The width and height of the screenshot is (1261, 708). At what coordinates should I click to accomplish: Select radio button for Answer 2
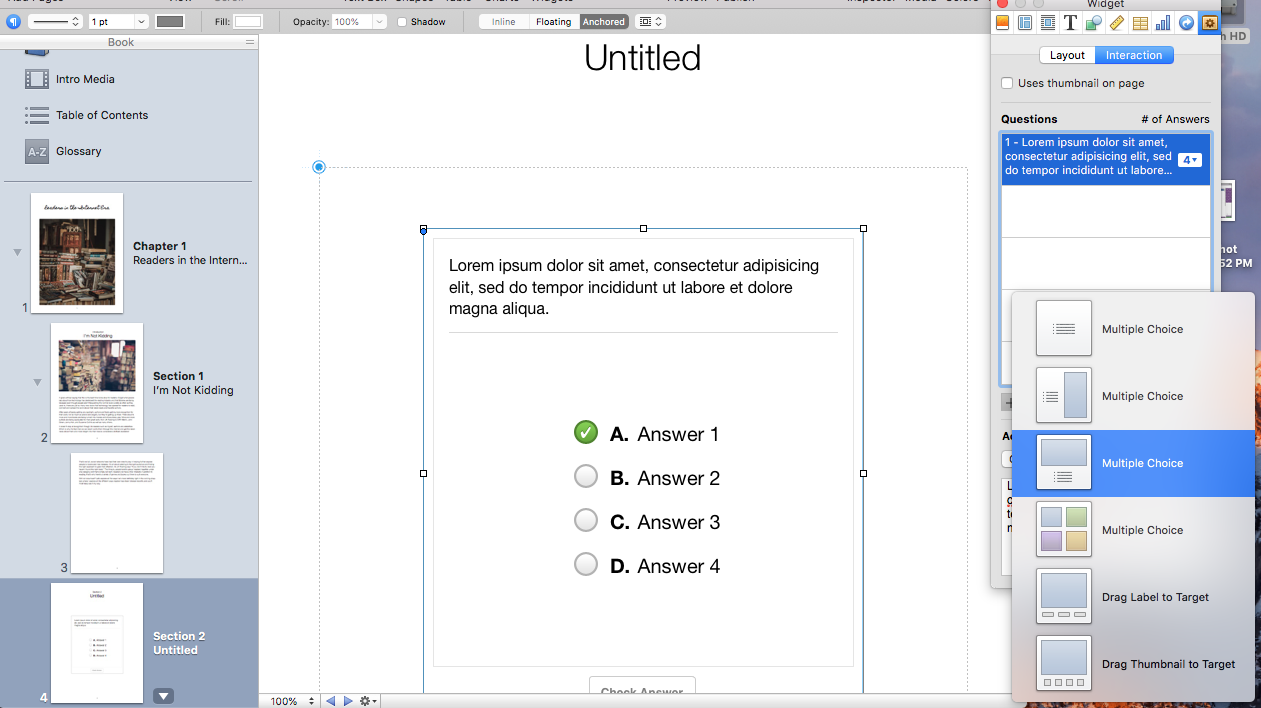[x=586, y=477]
